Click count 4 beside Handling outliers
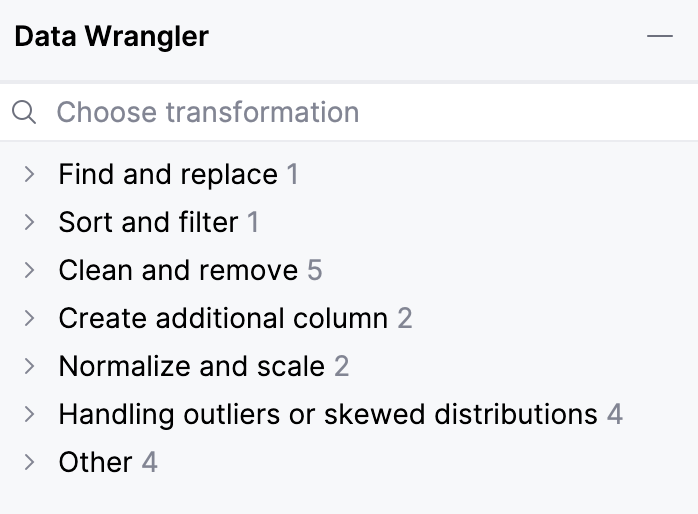698x514 pixels. tap(615, 414)
